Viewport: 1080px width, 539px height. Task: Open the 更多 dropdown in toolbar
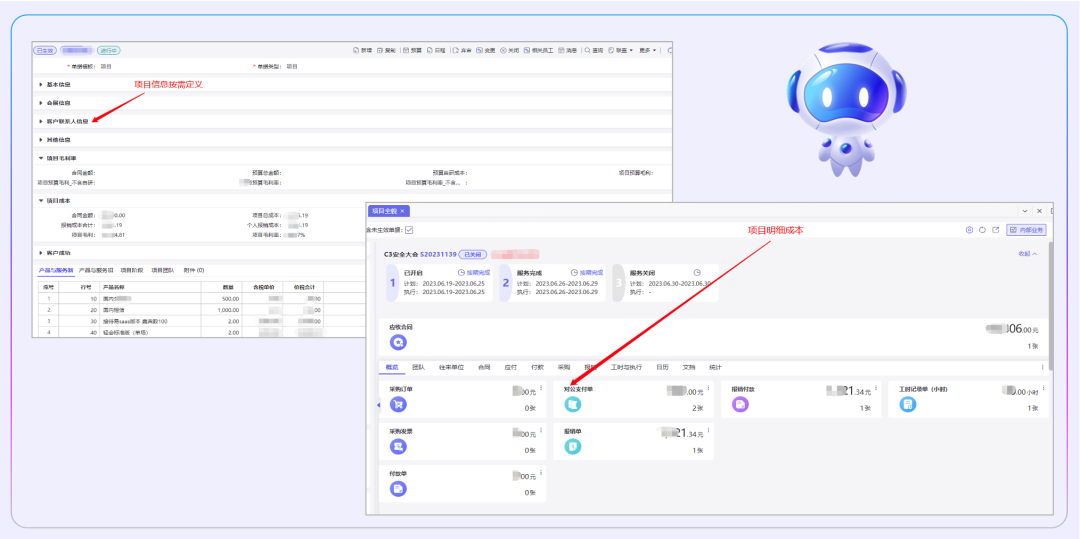coord(647,50)
